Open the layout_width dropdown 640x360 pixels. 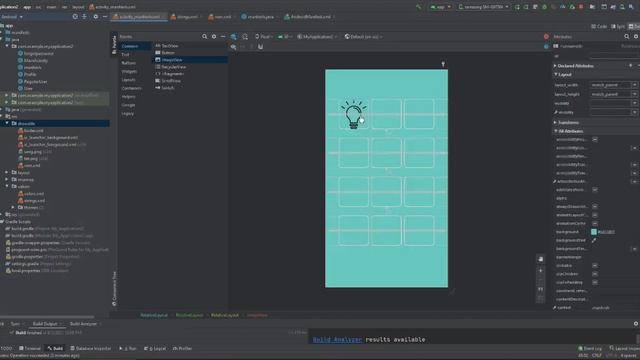634,85
